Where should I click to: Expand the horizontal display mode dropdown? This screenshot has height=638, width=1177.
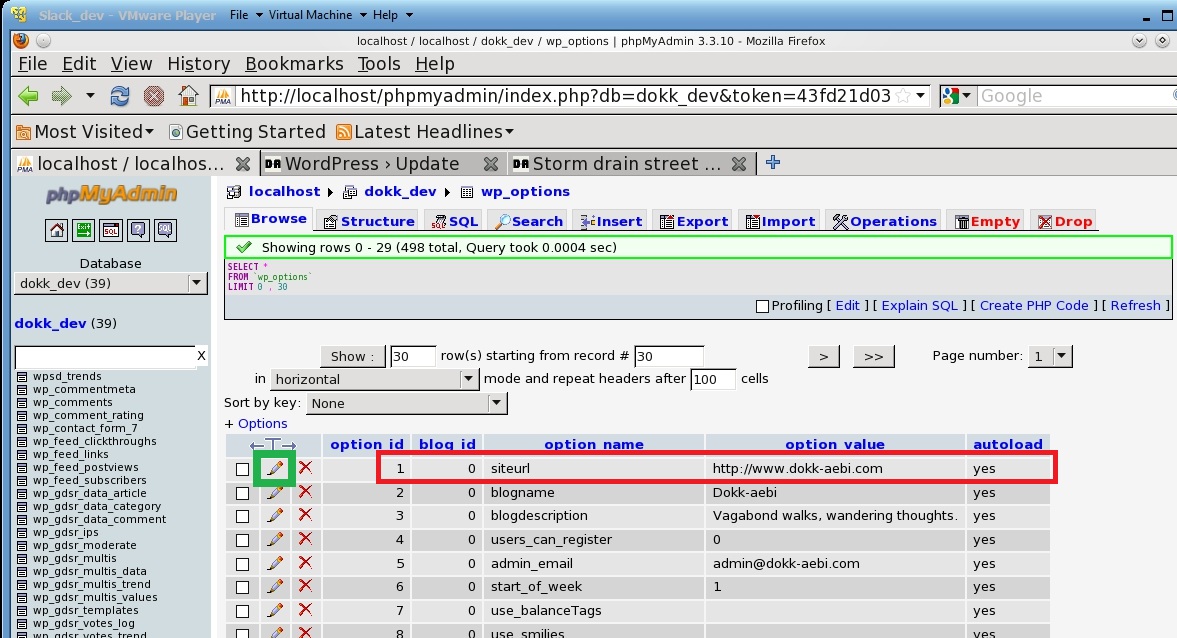[469, 380]
